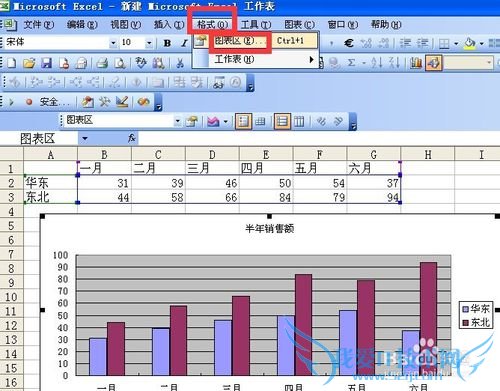
Task: Select column header D
Action: (x=212, y=155)
